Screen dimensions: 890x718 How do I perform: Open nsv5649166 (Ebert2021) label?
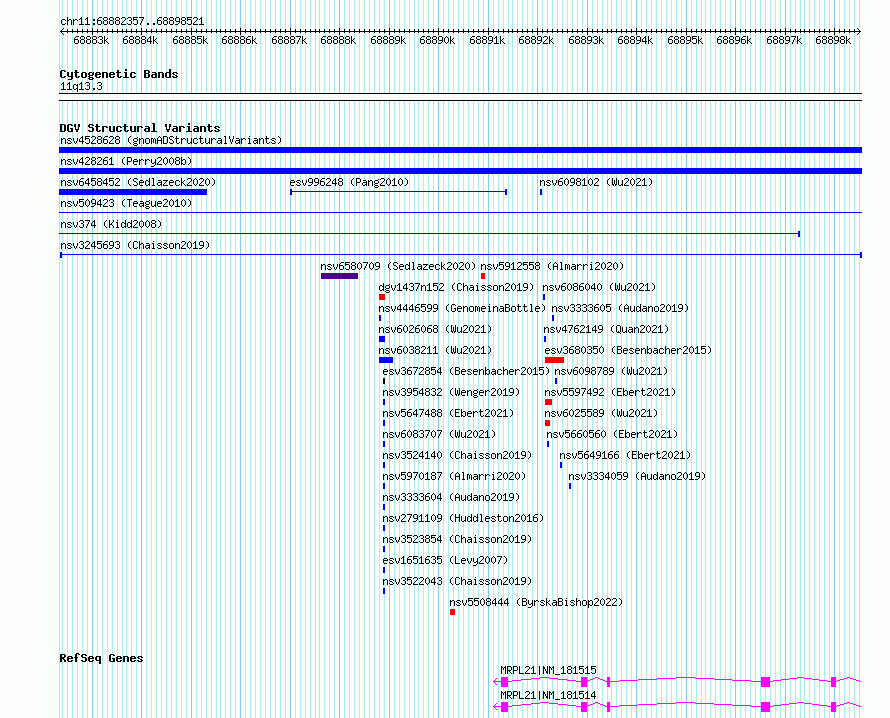coord(625,455)
